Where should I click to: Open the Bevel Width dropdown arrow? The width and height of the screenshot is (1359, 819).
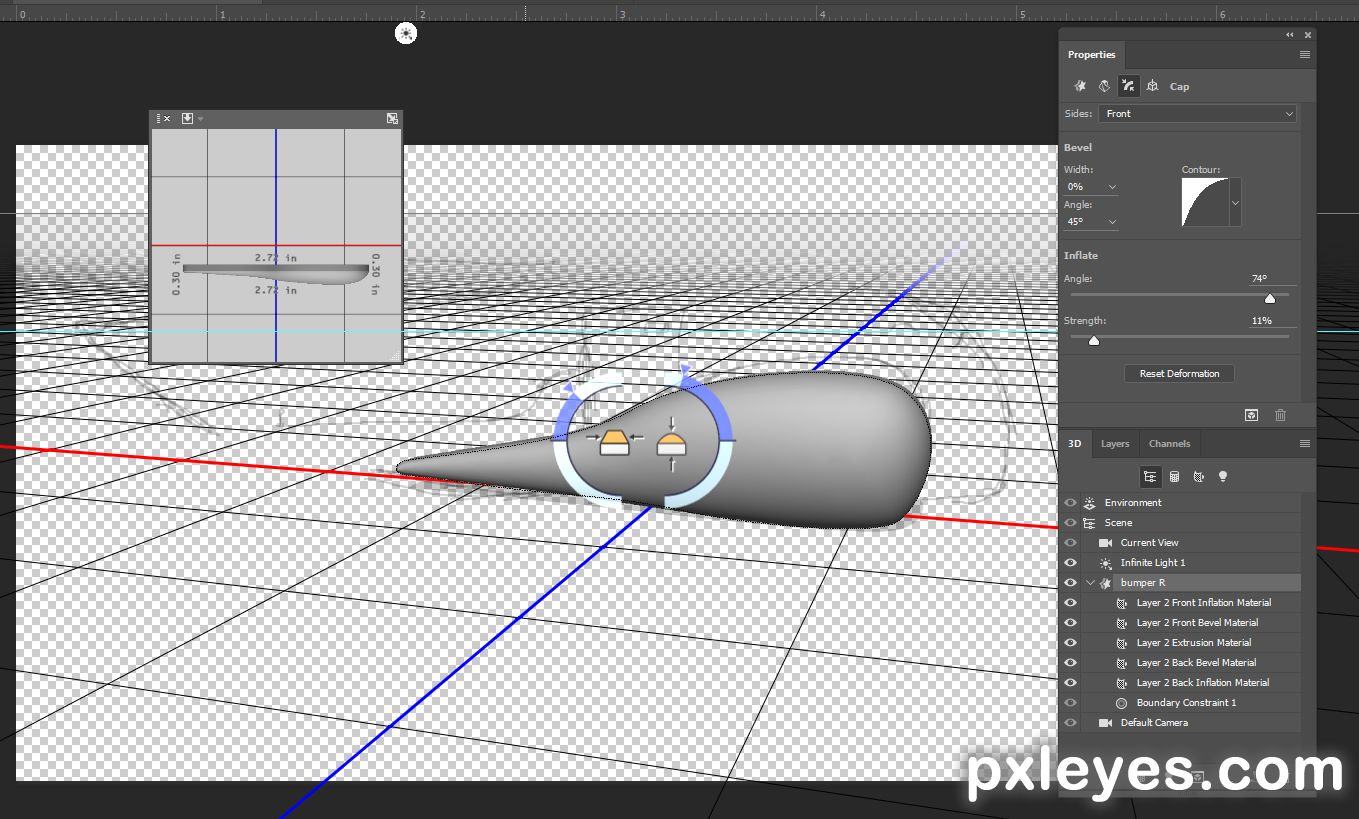1112,187
